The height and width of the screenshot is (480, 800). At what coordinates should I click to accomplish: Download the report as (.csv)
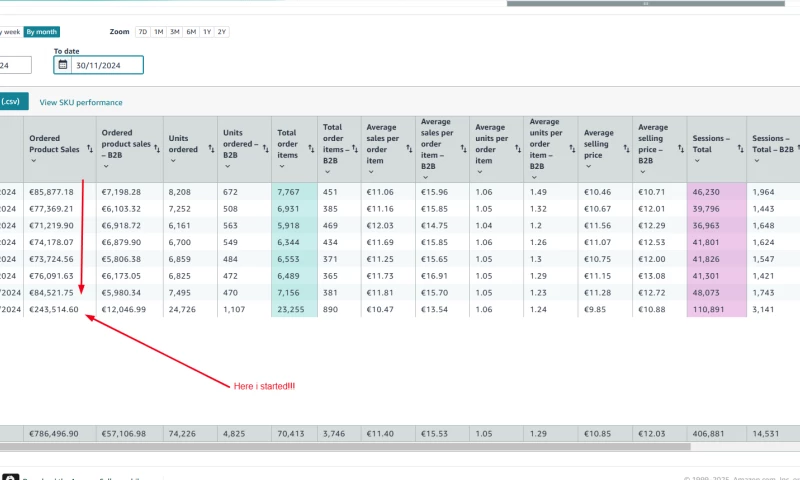[13, 102]
